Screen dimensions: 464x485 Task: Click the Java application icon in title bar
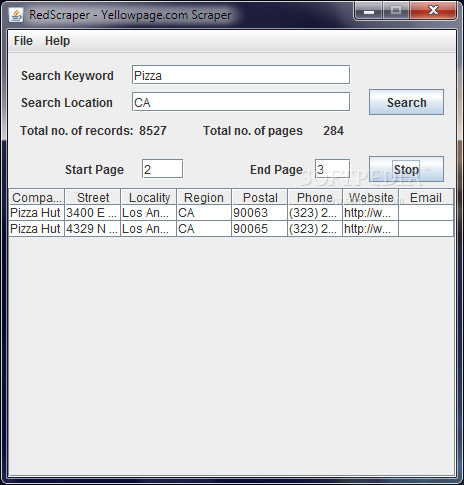tap(16, 15)
